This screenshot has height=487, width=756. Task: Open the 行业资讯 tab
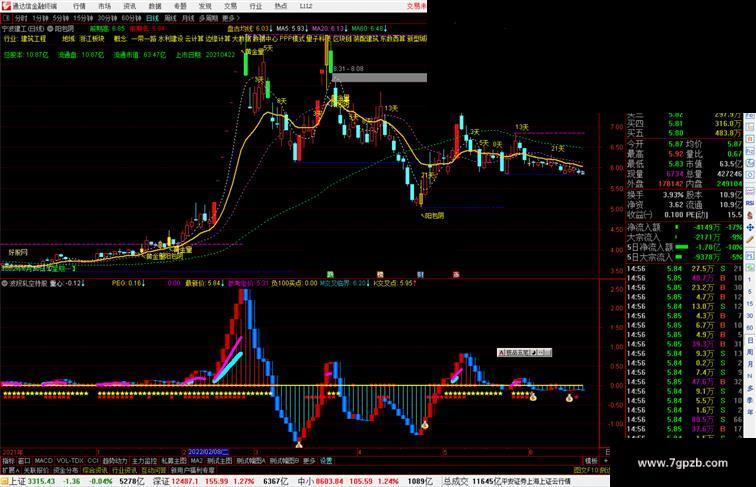tap(124, 470)
